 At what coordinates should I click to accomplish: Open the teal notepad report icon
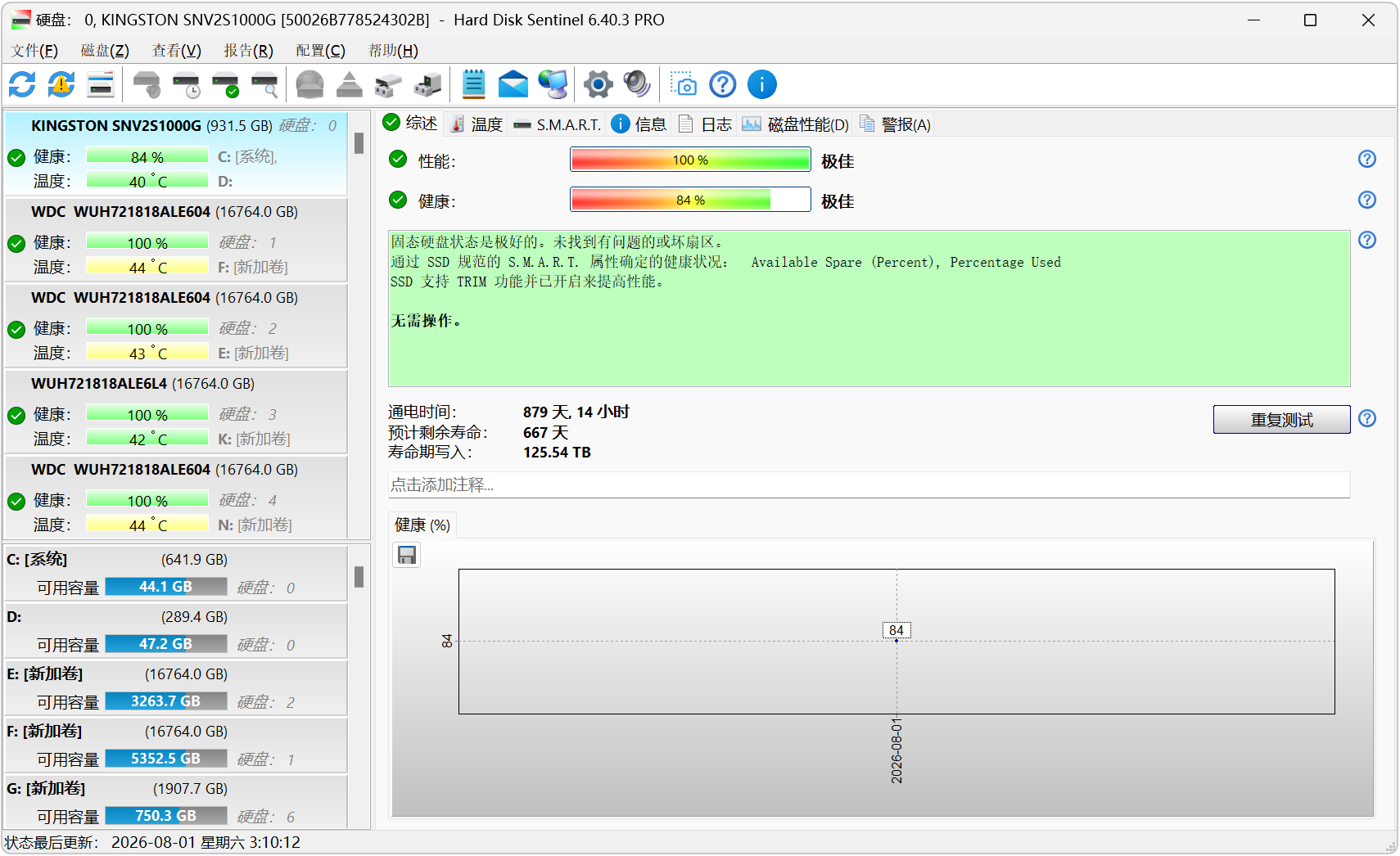[x=474, y=84]
